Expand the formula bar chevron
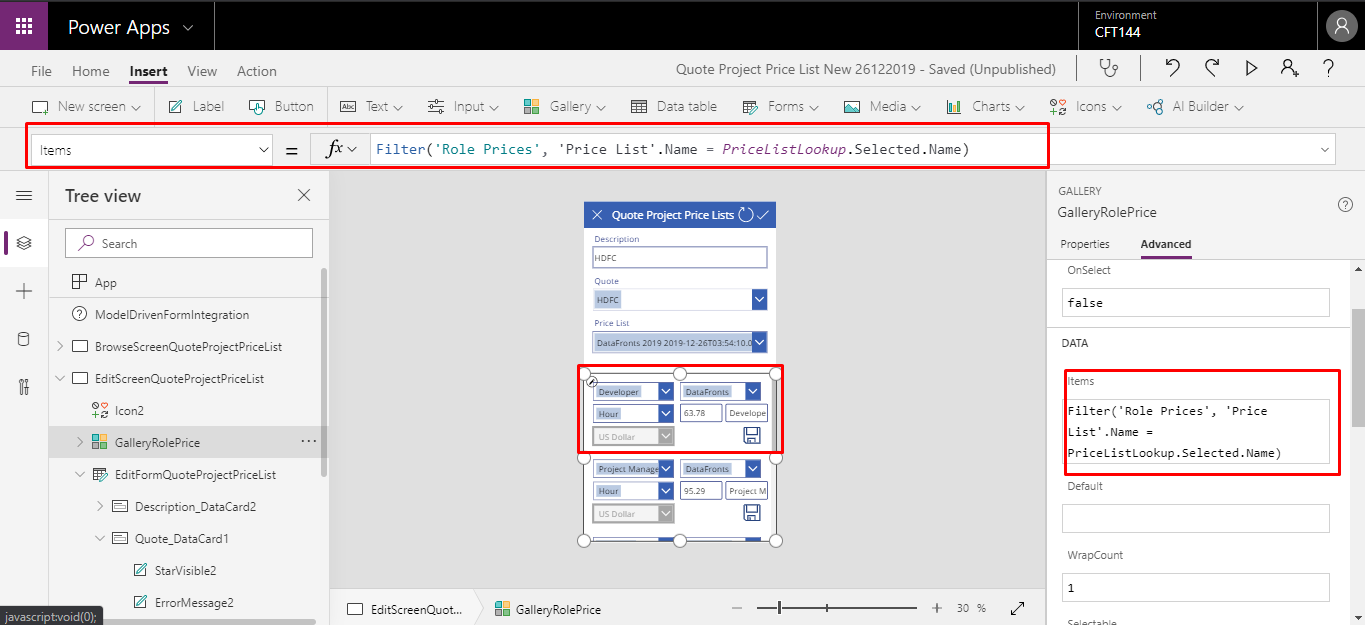Viewport: 1365px width, 625px height. [x=1326, y=150]
